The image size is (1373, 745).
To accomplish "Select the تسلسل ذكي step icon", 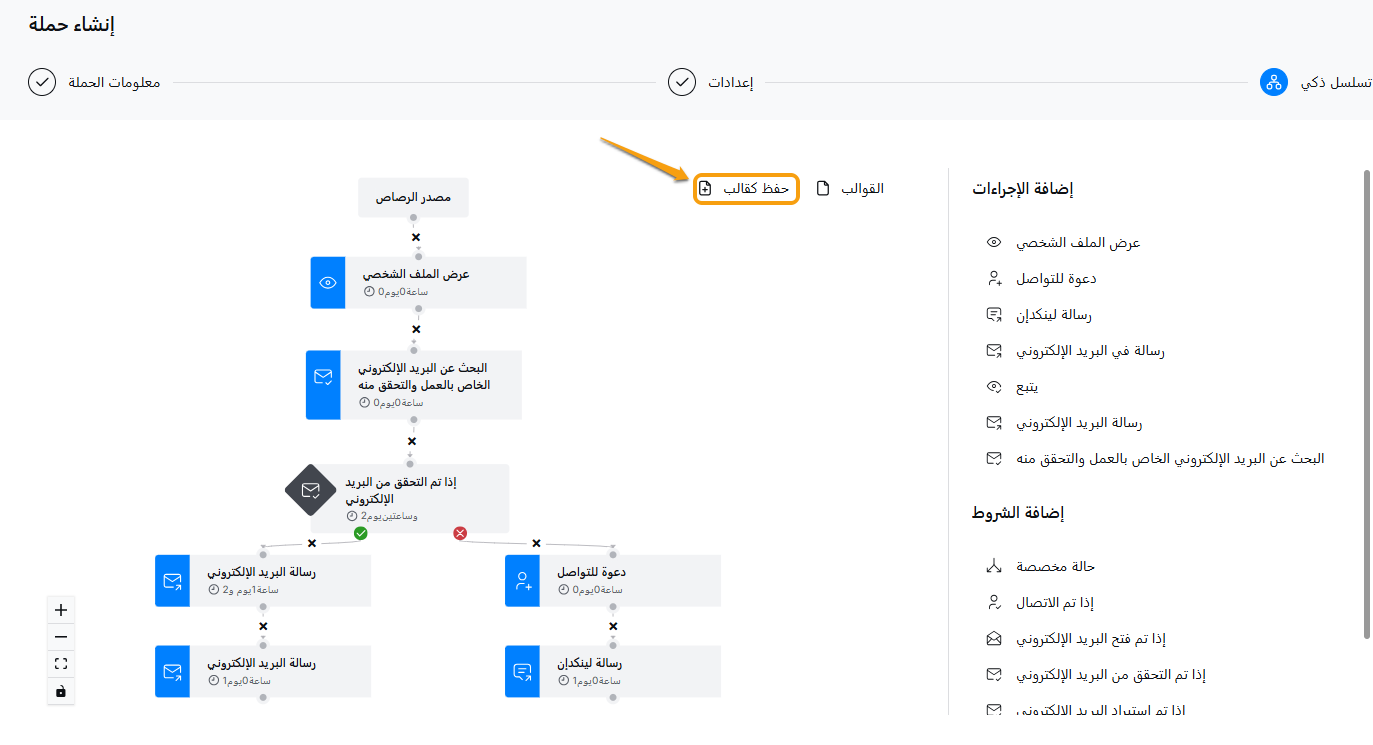I will click(1273, 82).
